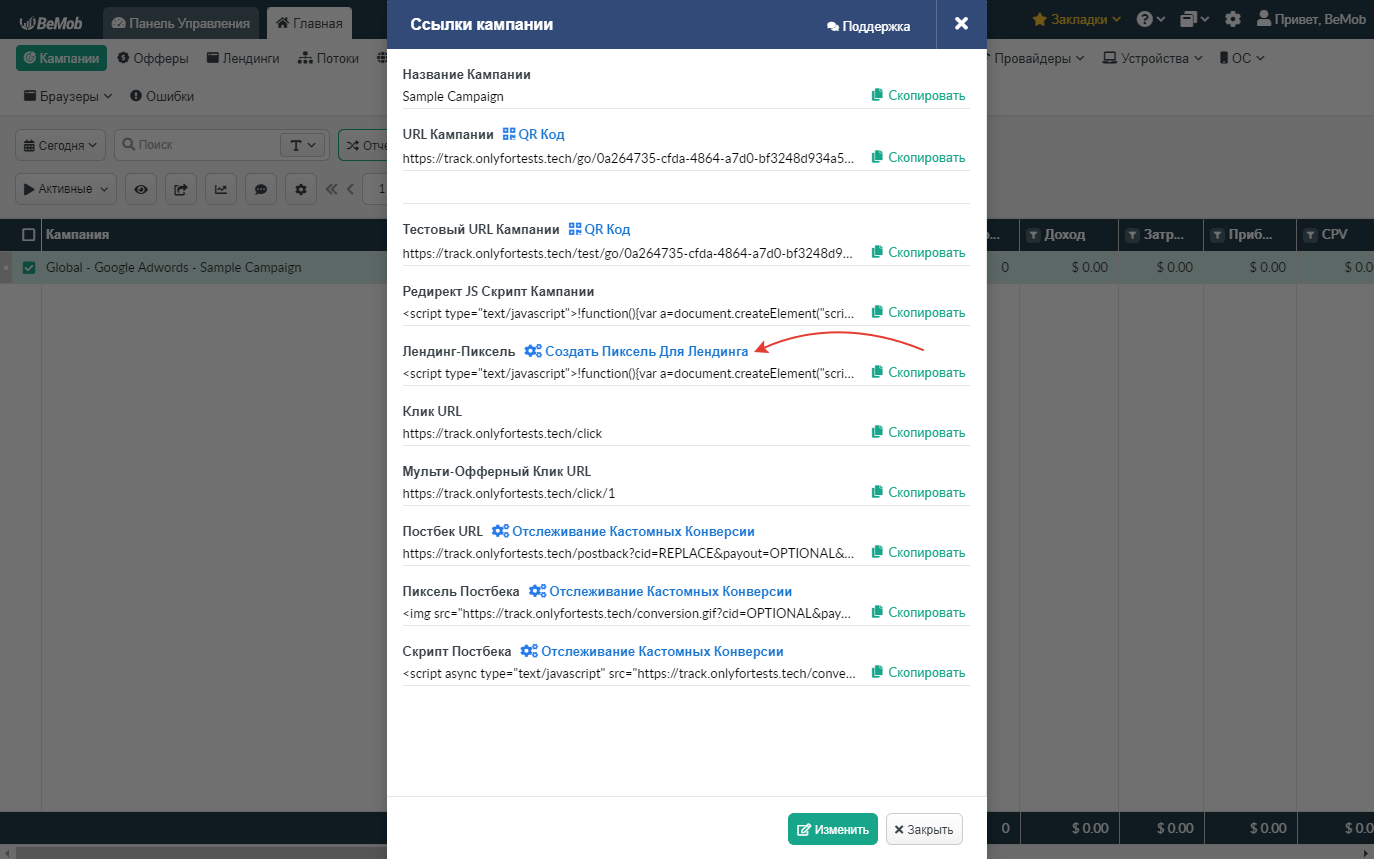Click the BeMob logo

click(51, 22)
